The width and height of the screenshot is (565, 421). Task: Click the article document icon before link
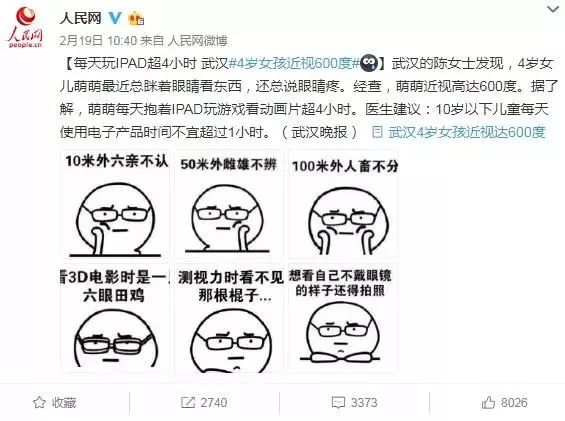377,132
